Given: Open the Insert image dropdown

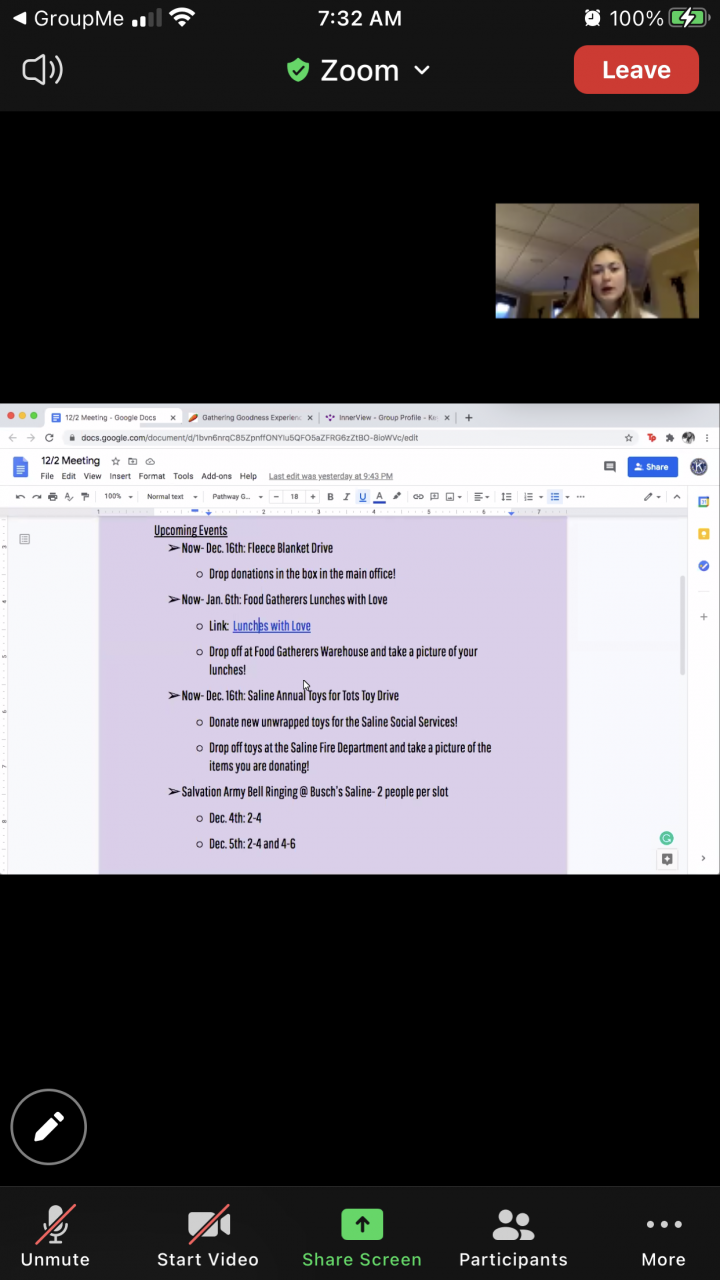Looking at the screenshot, I should tap(453, 497).
